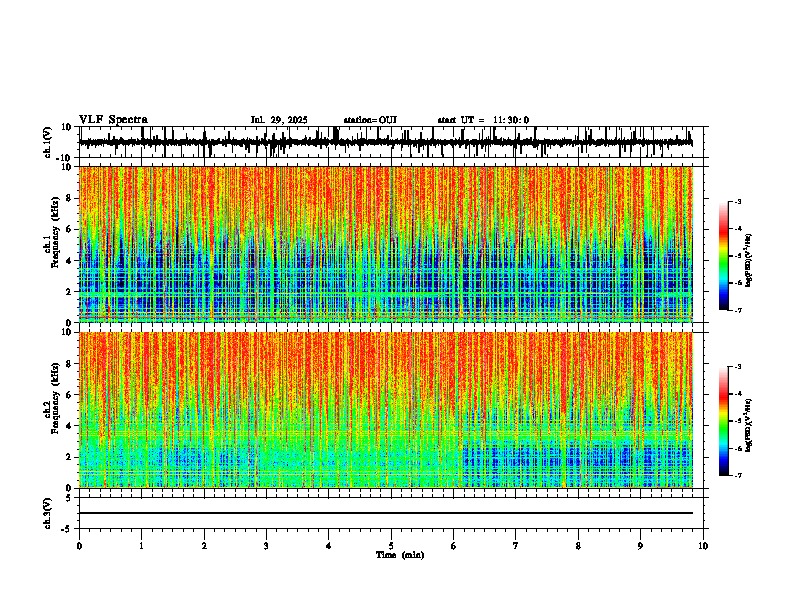
Task: Click the "-3" label on ch.1 colorbar
Action: tap(737, 201)
